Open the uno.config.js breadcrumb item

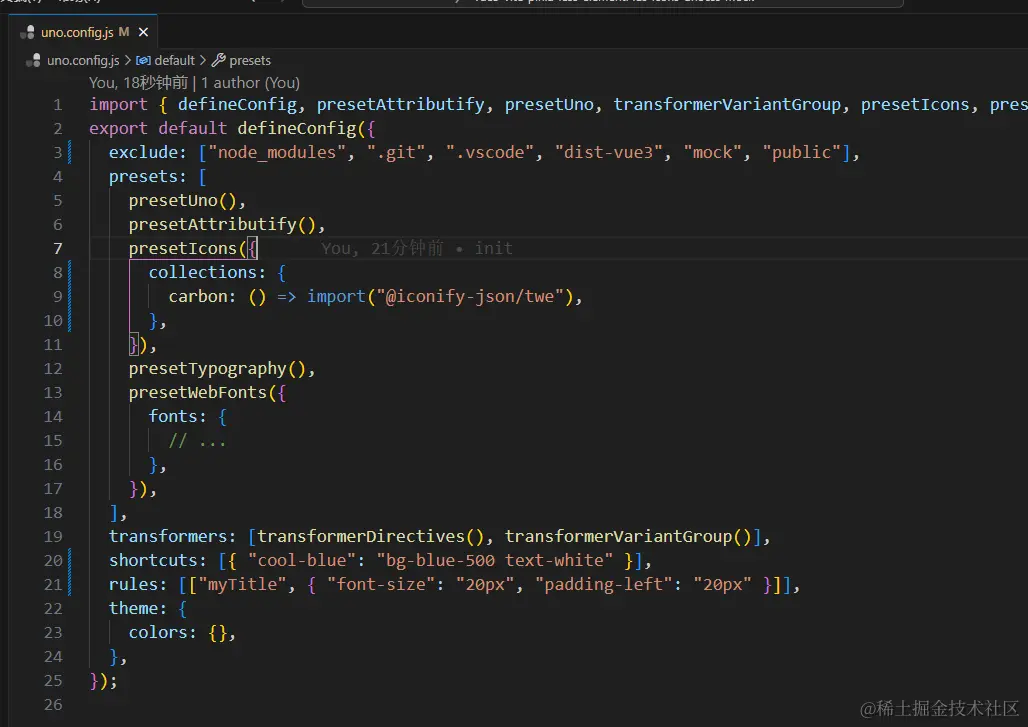click(83, 60)
